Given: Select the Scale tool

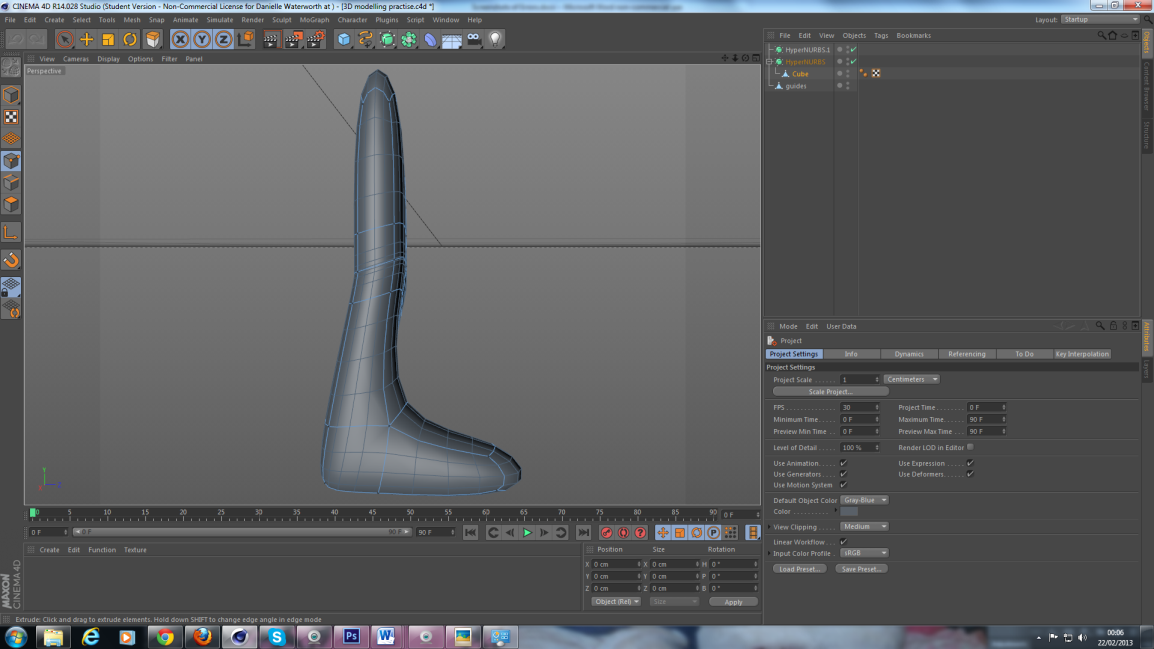Looking at the screenshot, I should pos(107,38).
